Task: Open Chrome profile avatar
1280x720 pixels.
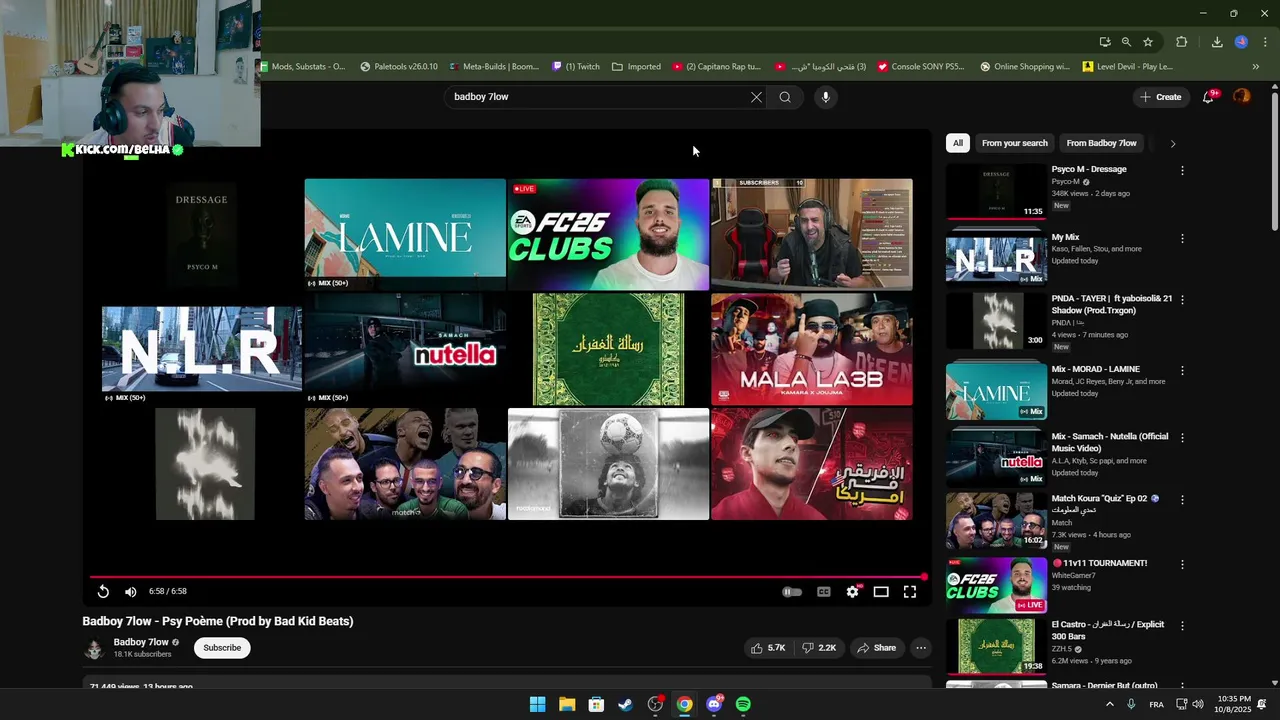Action: click(1241, 42)
